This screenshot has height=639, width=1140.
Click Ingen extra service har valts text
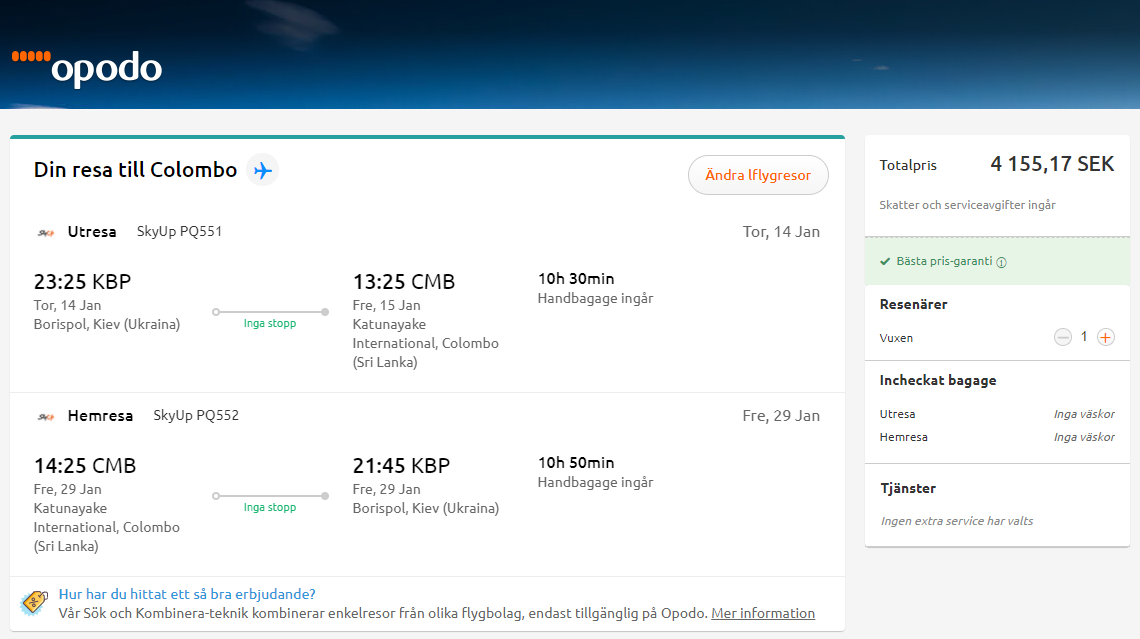pos(957,521)
